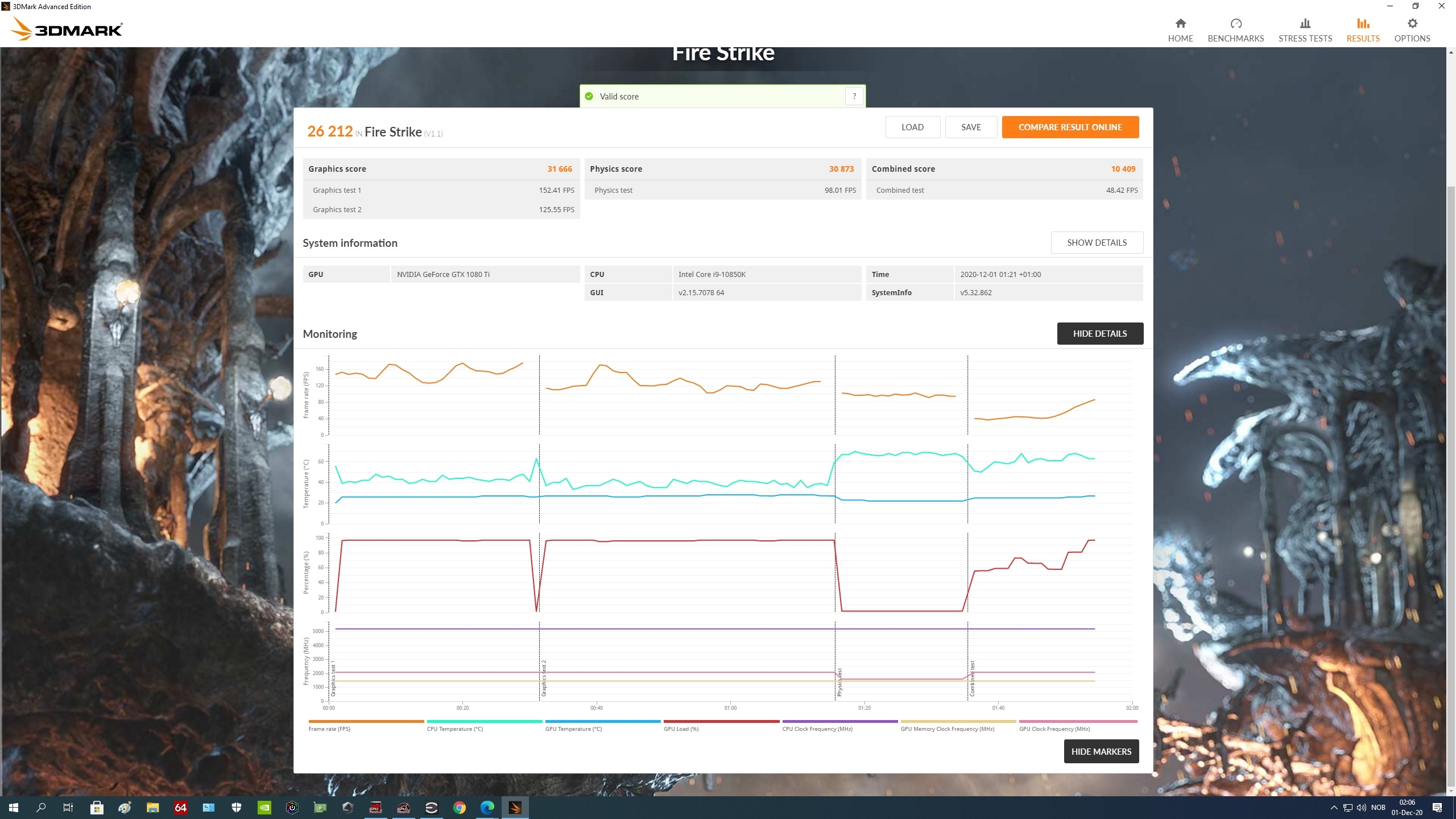Open the STRESS TESTS section
Viewport: 1456px width, 819px height.
(1305, 30)
